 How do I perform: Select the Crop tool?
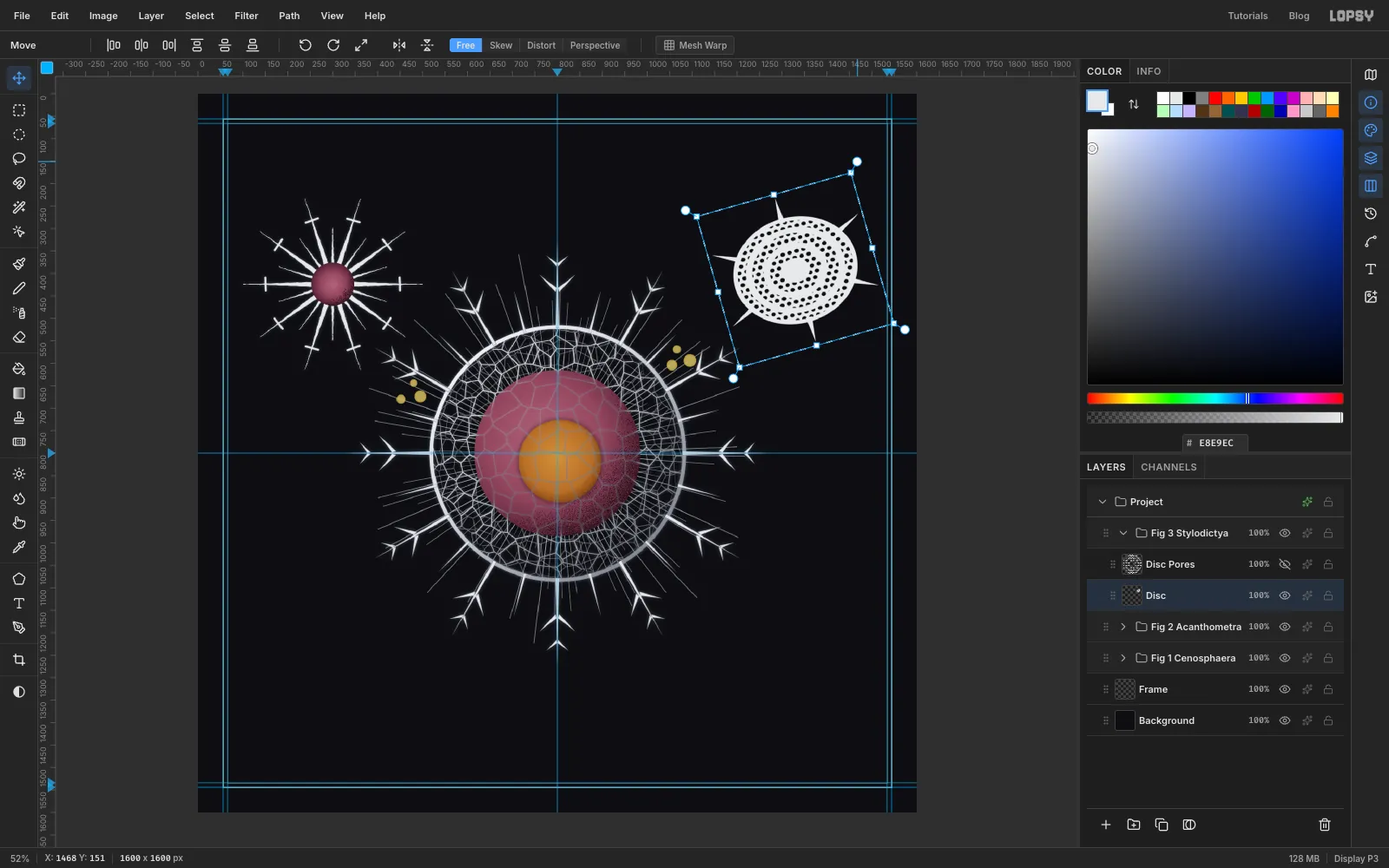(19, 660)
